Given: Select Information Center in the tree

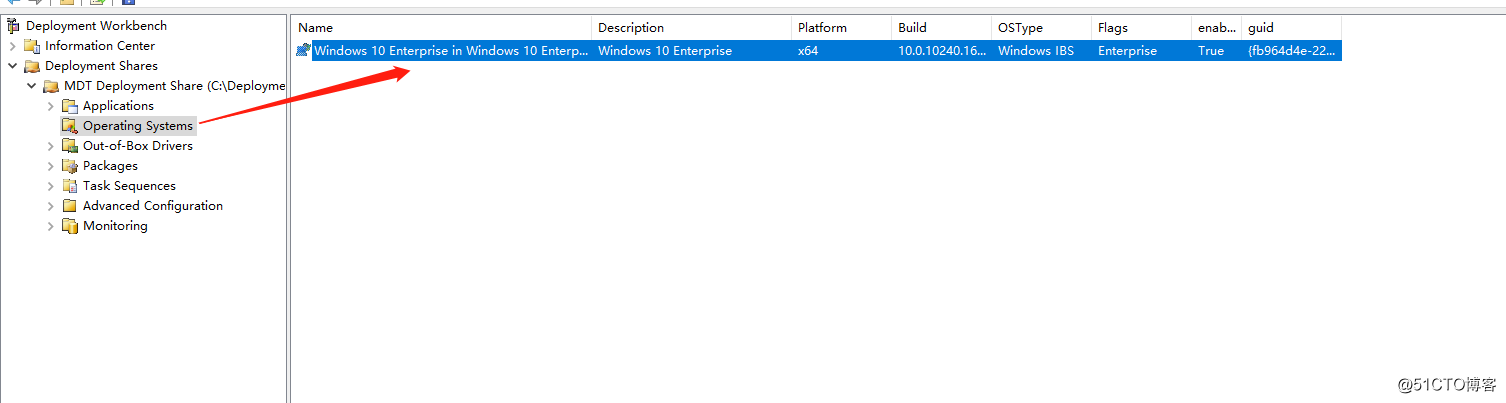Looking at the screenshot, I should [100, 46].
